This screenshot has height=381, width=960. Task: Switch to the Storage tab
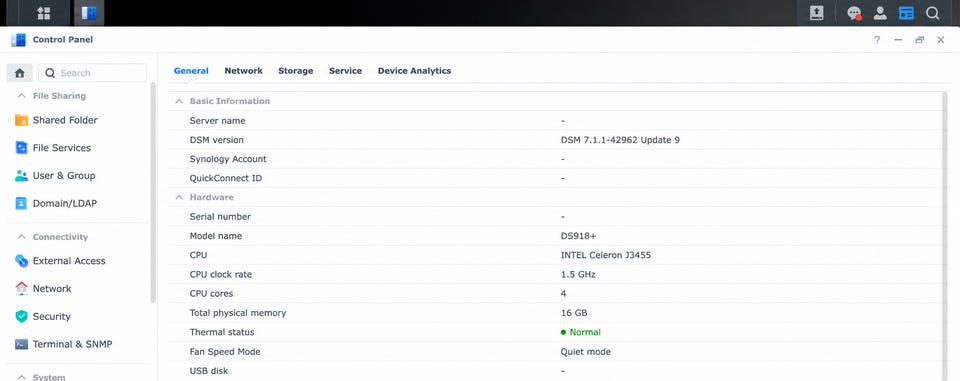[x=296, y=71]
